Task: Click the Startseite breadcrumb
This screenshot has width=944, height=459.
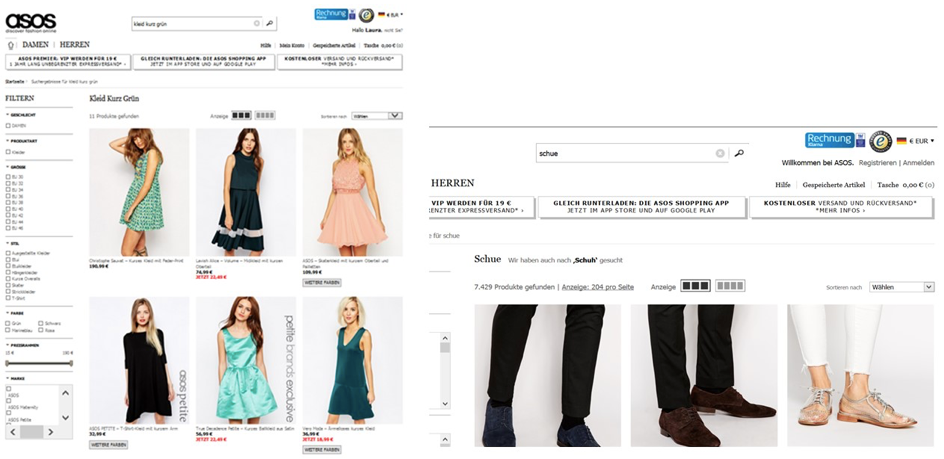Action: tap(14, 81)
